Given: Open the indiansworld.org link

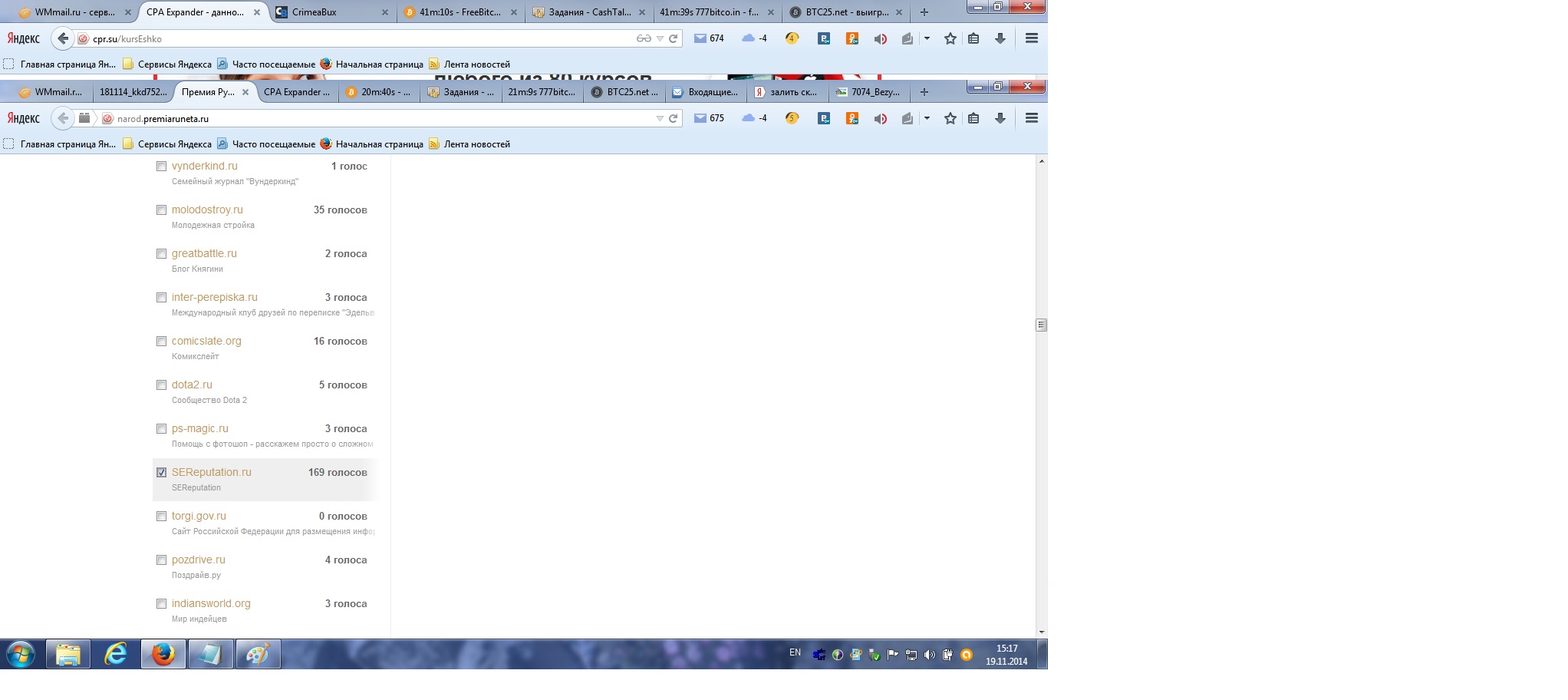Looking at the screenshot, I should pos(211,603).
